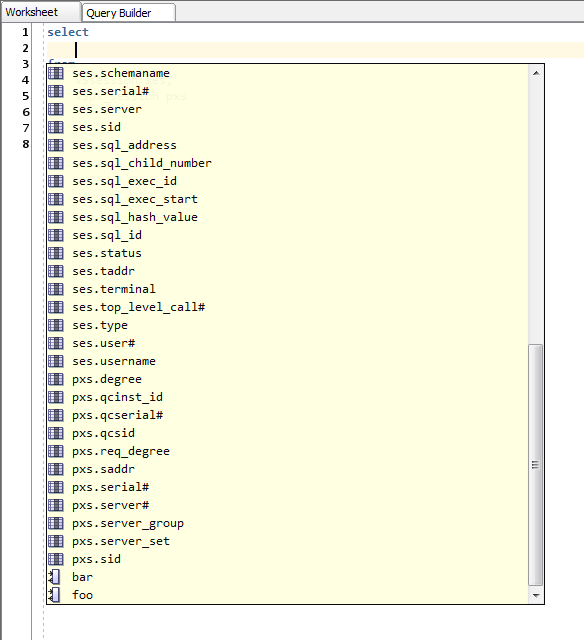The height and width of the screenshot is (640, 584).
Task: Click the column icon beside ses.schemaname
Action: pyautogui.click(x=56, y=73)
